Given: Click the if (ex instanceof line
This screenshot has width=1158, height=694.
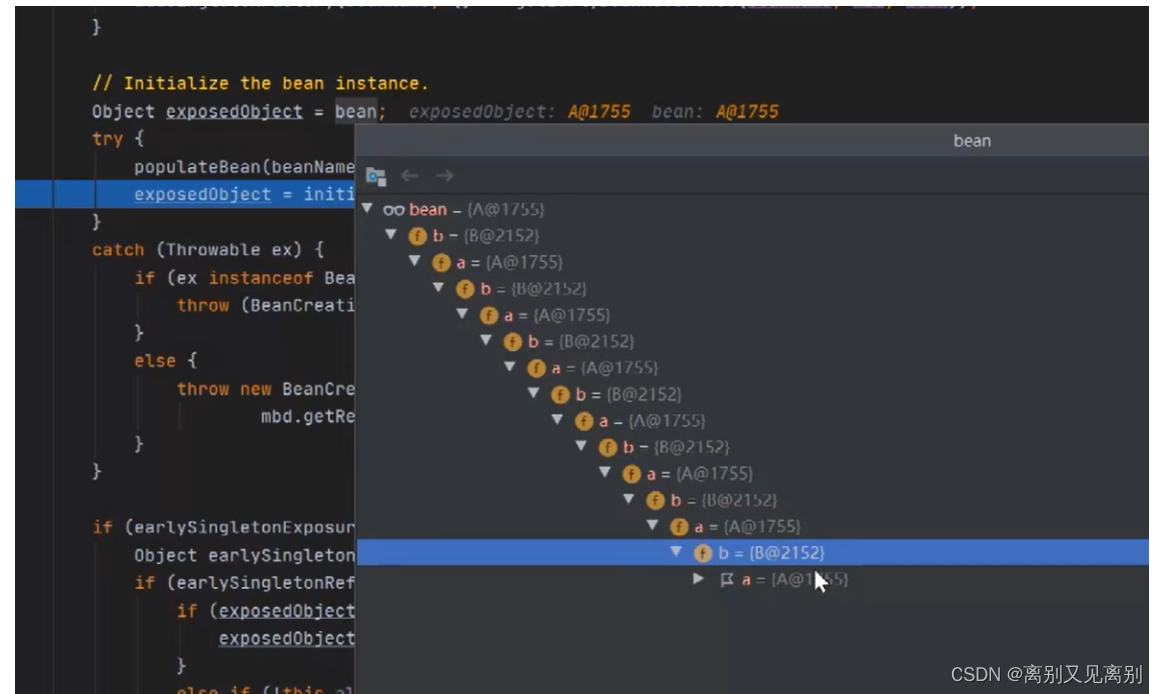Looking at the screenshot, I should click(x=244, y=278).
